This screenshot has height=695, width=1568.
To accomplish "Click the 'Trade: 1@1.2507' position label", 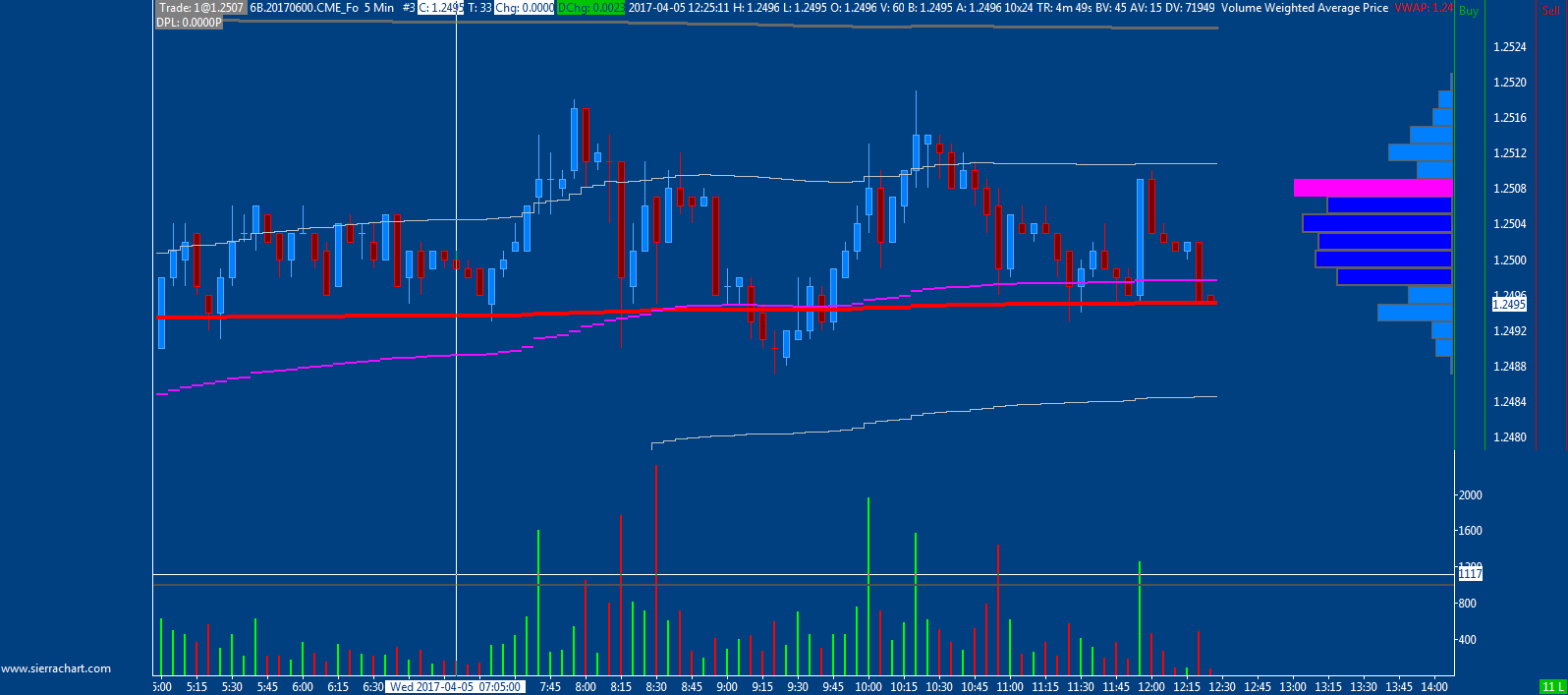I will [x=200, y=8].
